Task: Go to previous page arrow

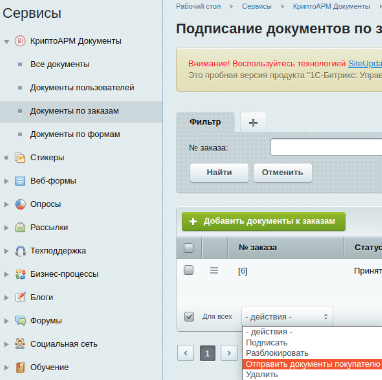Action: pos(186,353)
